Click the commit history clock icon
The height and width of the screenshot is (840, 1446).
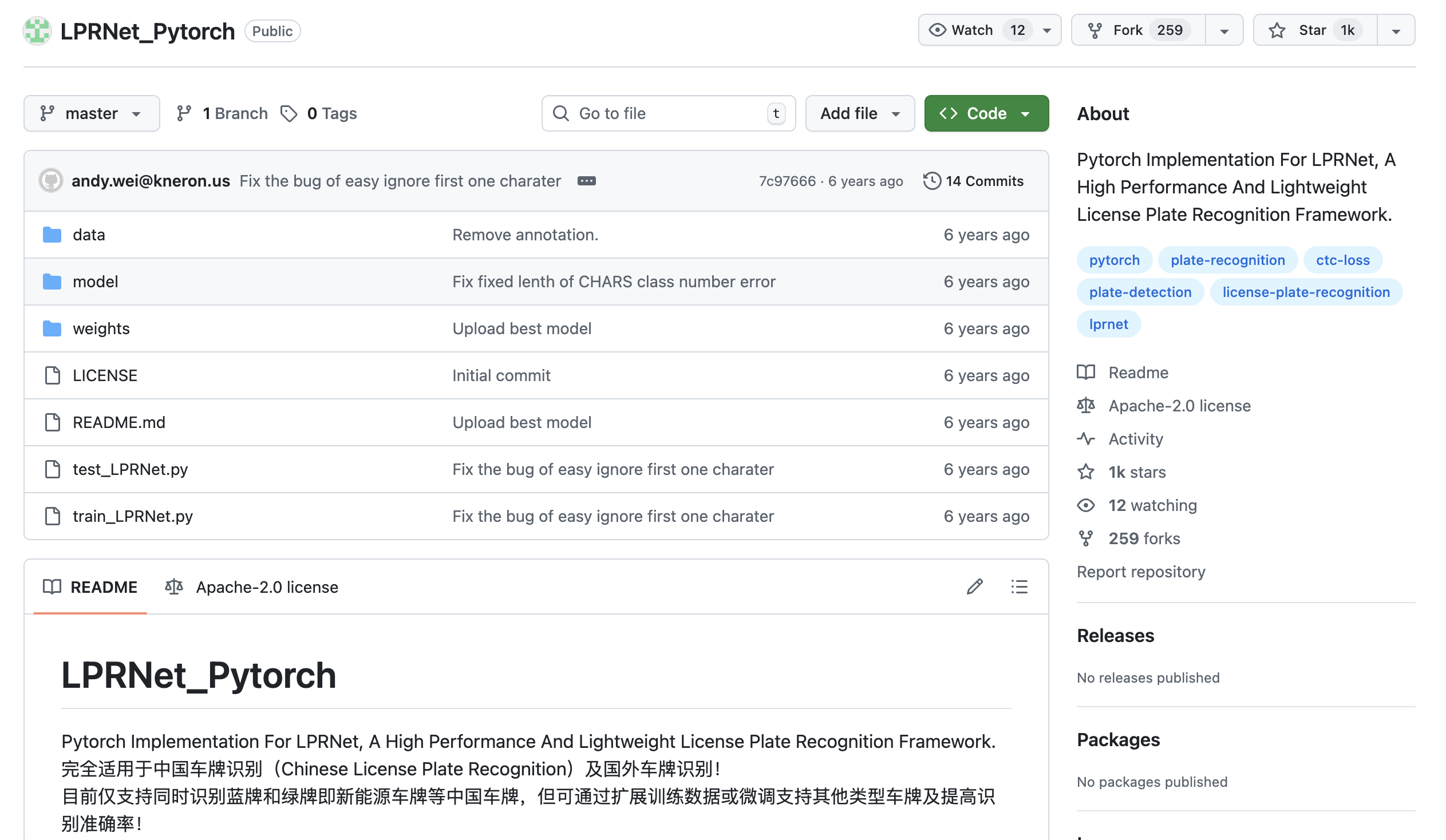point(932,181)
